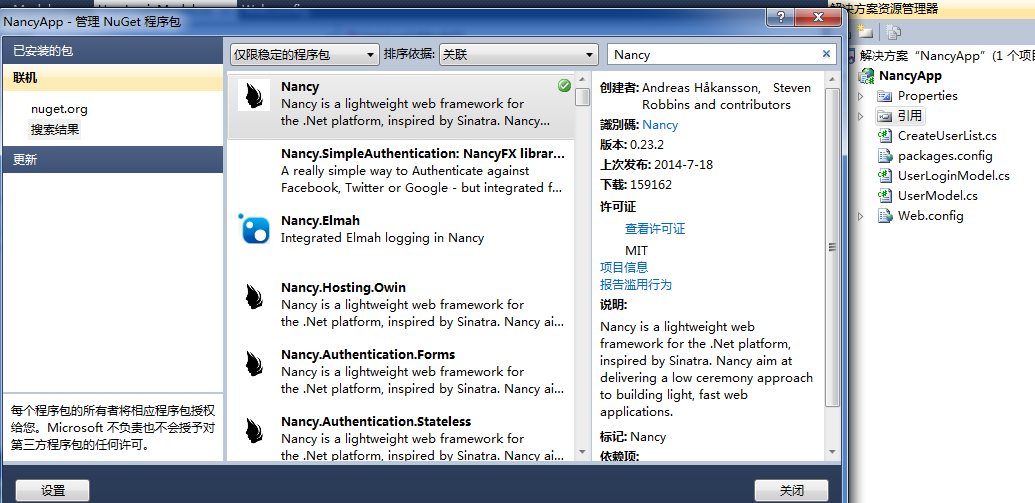This screenshot has height=503, width=1035.
Task: Click the 上次发布: 2014-7-18 date text
Action: tap(656, 165)
